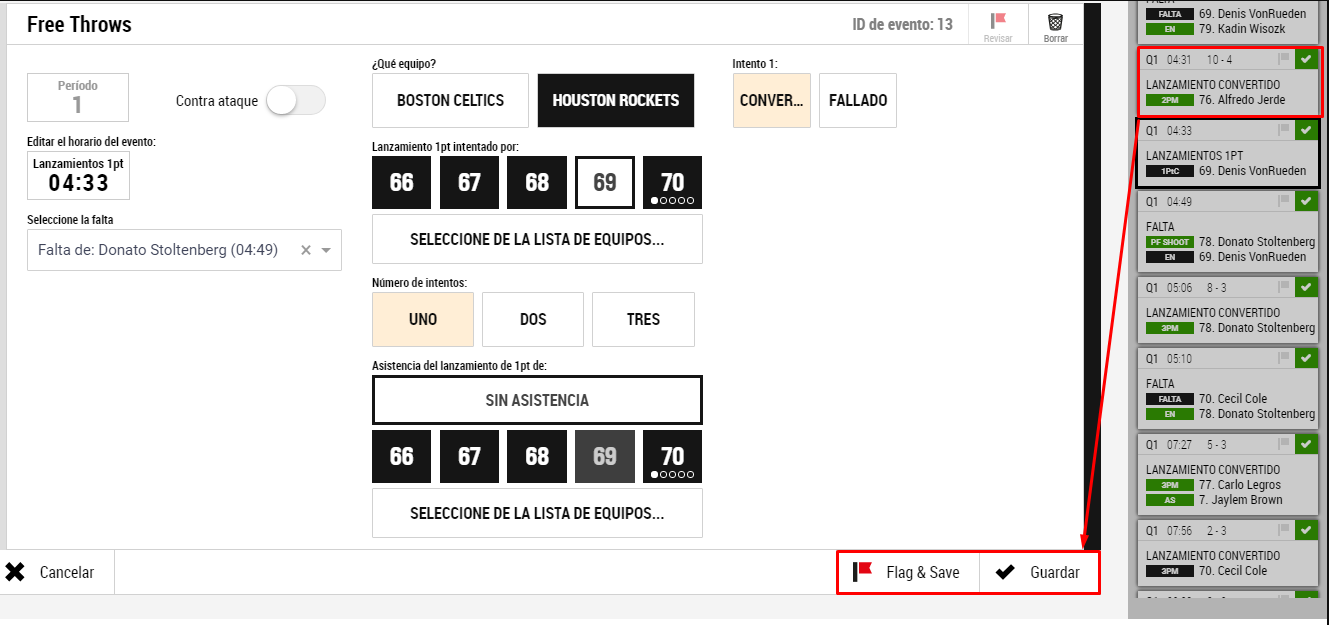Choose shooter number 69
This screenshot has height=625, width=1329.
point(605,182)
